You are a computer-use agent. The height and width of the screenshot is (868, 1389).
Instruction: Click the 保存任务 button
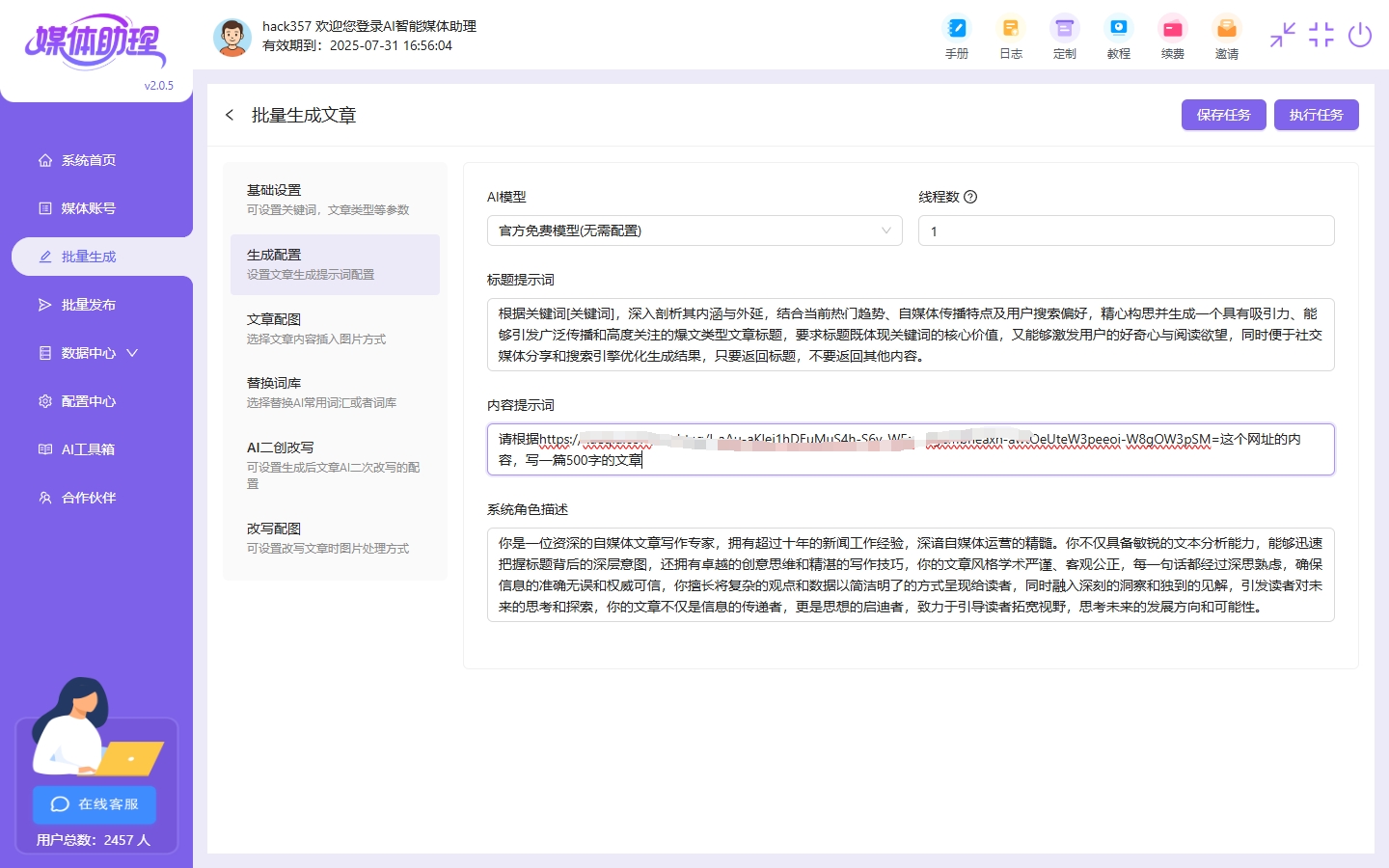[x=1223, y=115]
